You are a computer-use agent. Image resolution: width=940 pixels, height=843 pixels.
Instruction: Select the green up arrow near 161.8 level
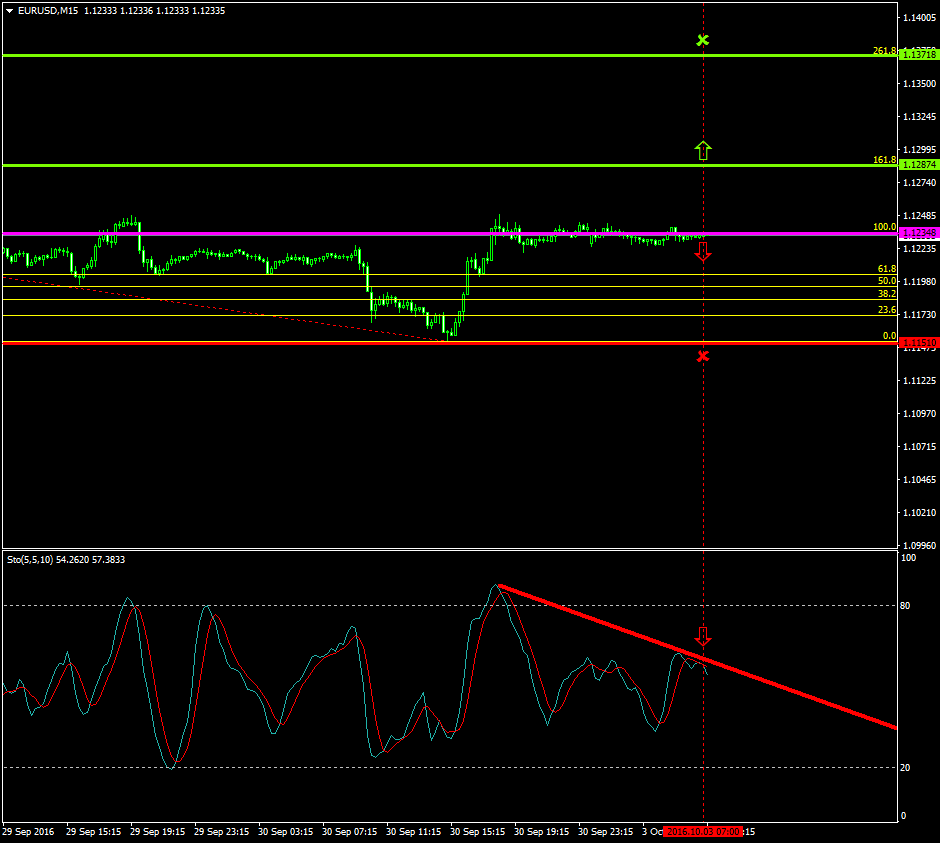703,151
